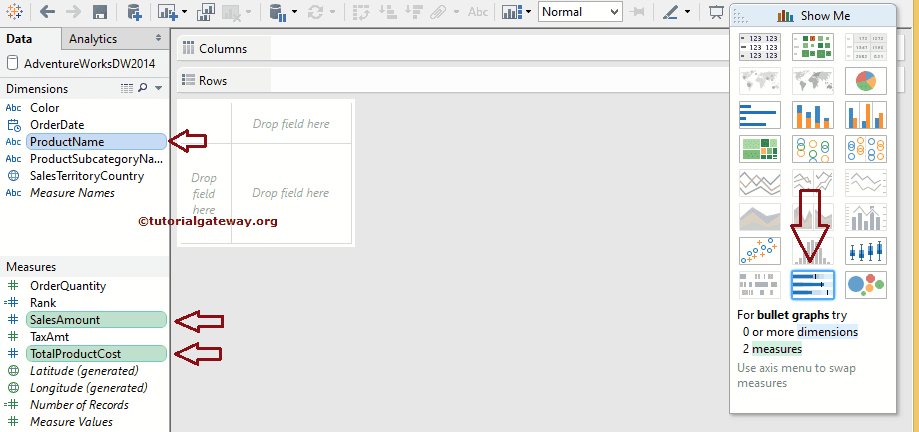Select the Latitude (generated) field

(x=84, y=371)
